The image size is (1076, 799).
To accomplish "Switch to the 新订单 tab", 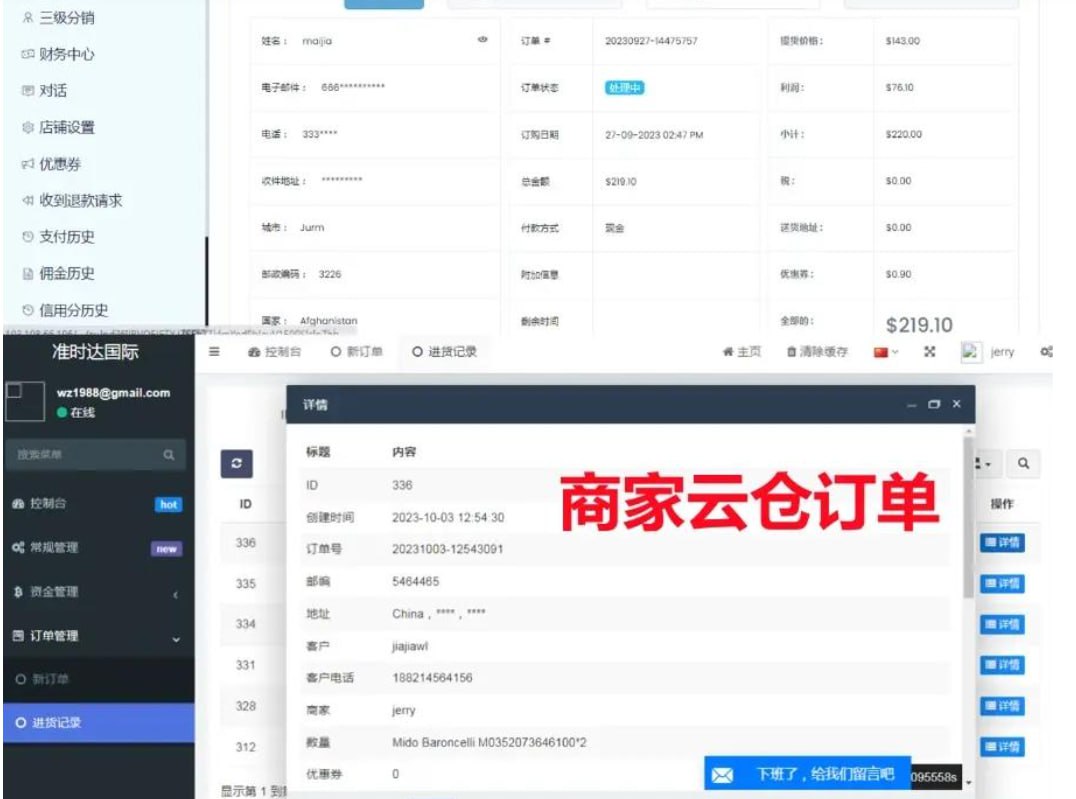I will (x=357, y=352).
